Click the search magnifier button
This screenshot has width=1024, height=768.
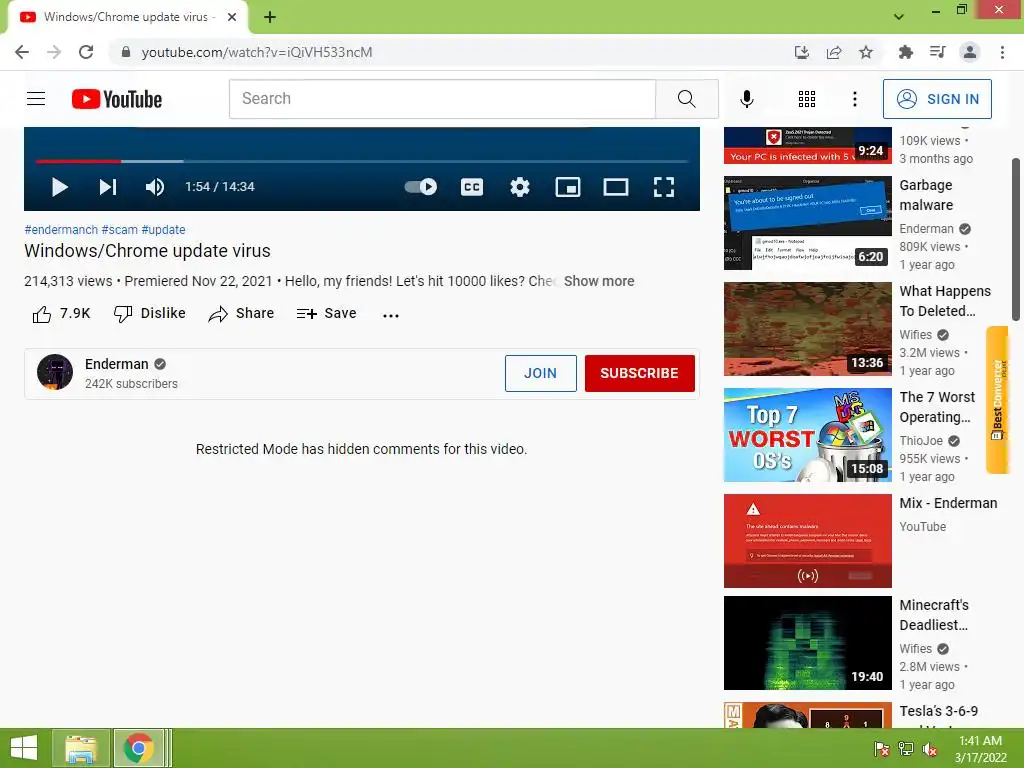[686, 99]
